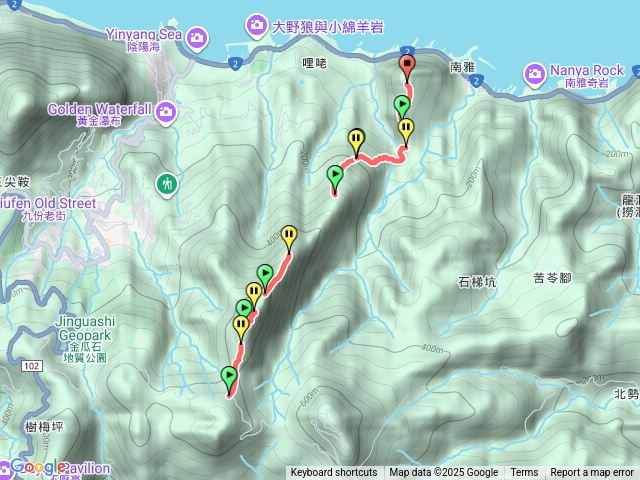This screenshot has width=640, height=480.
Task: Open the Terms link
Action: [524, 473]
